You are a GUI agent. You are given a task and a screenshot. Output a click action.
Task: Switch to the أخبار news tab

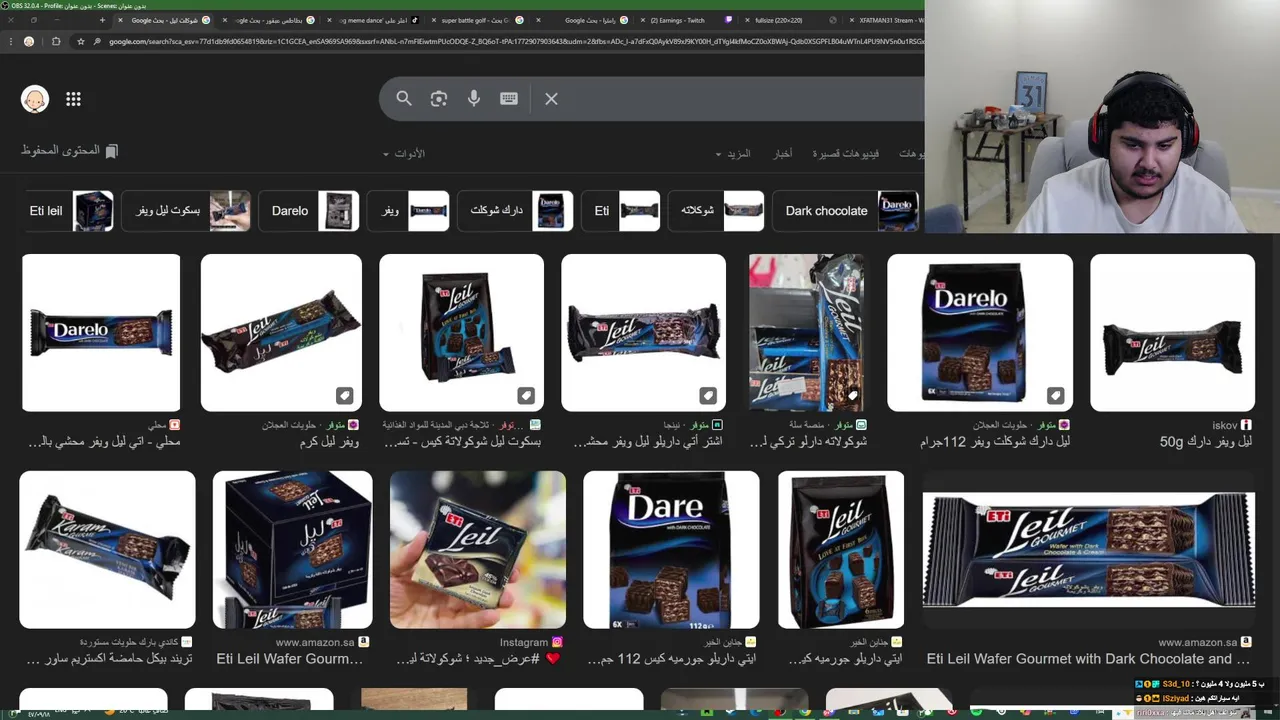[783, 154]
